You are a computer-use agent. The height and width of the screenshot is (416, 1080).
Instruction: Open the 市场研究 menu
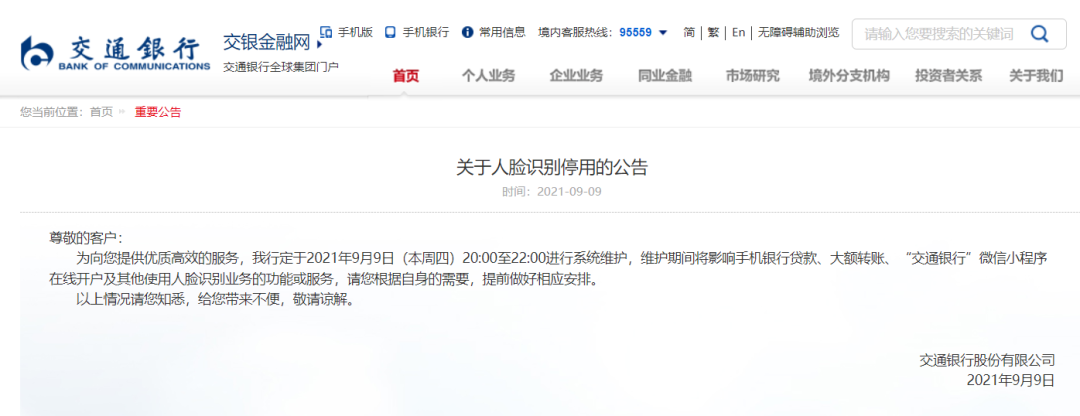pos(753,76)
